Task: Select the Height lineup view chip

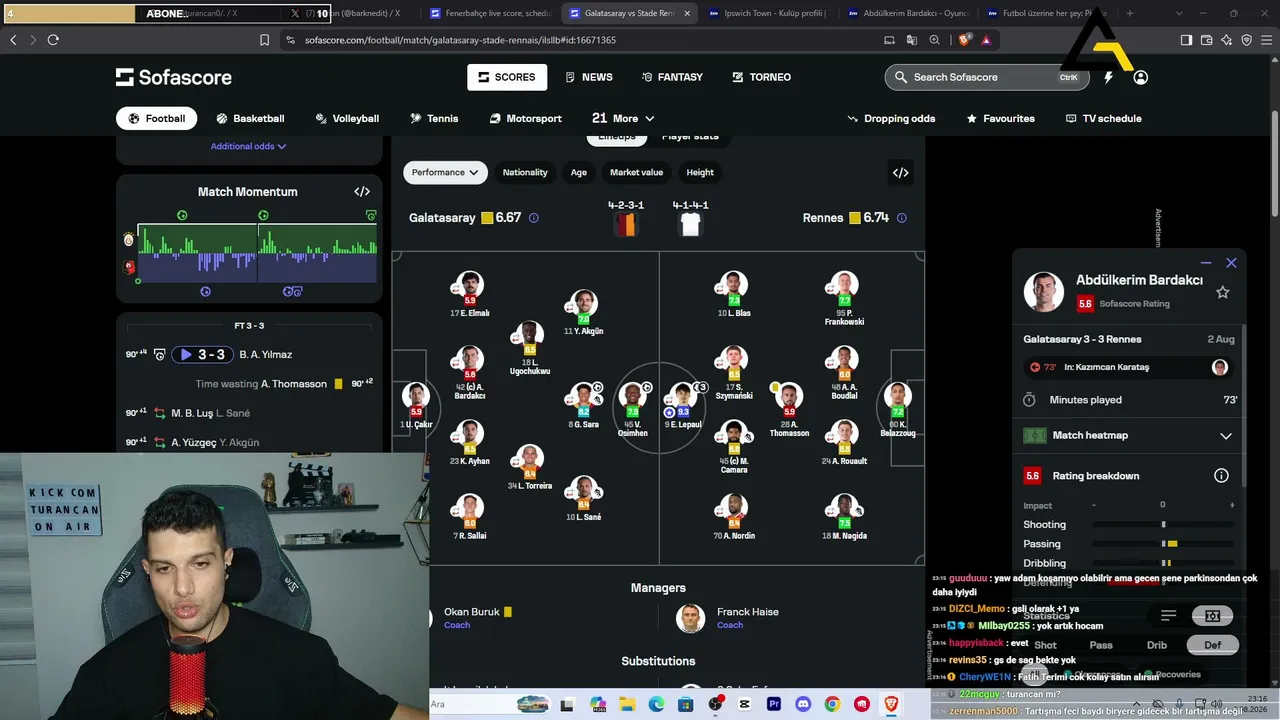Action: [x=700, y=173]
